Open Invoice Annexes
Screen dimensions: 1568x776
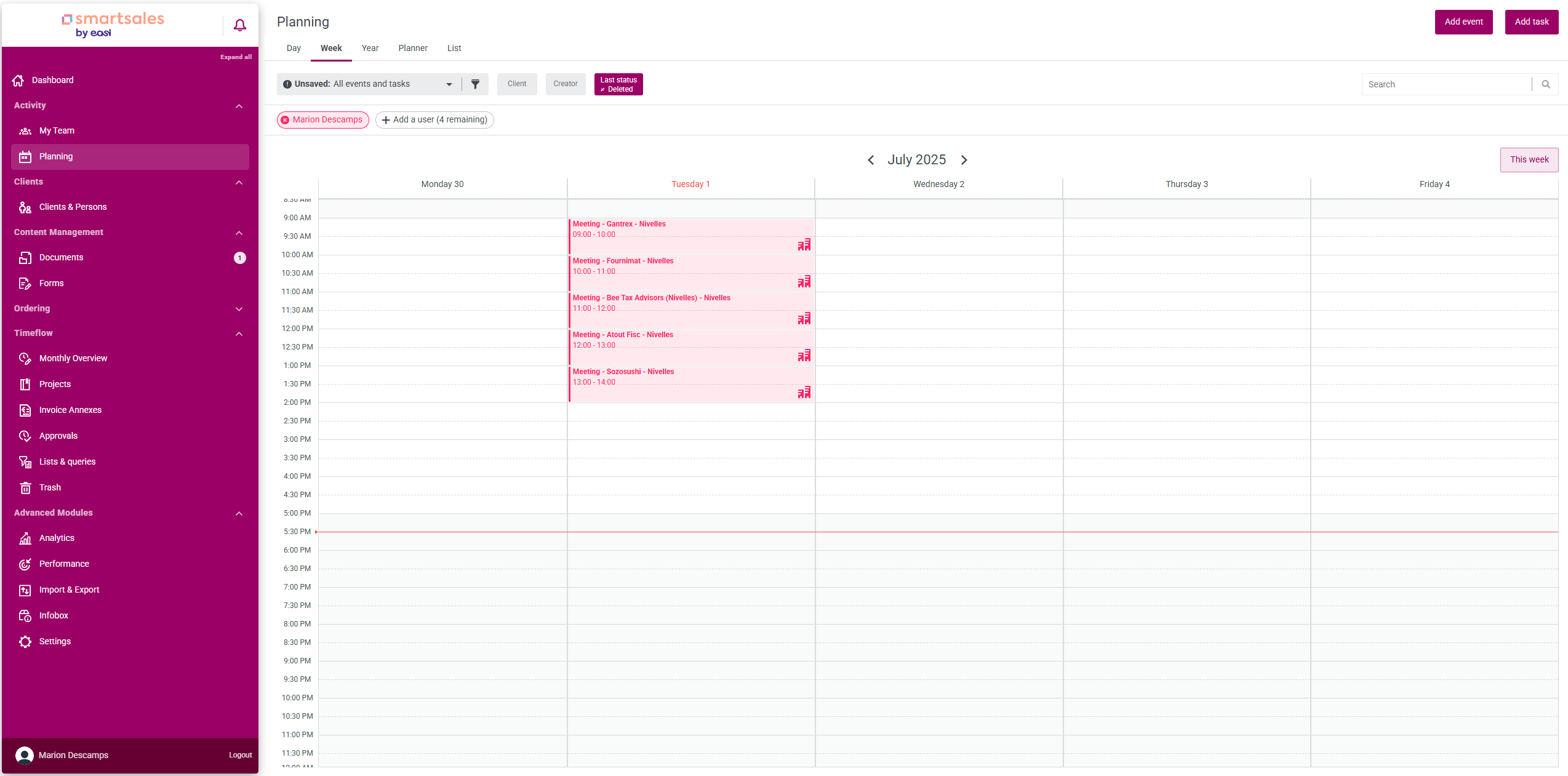coord(70,410)
